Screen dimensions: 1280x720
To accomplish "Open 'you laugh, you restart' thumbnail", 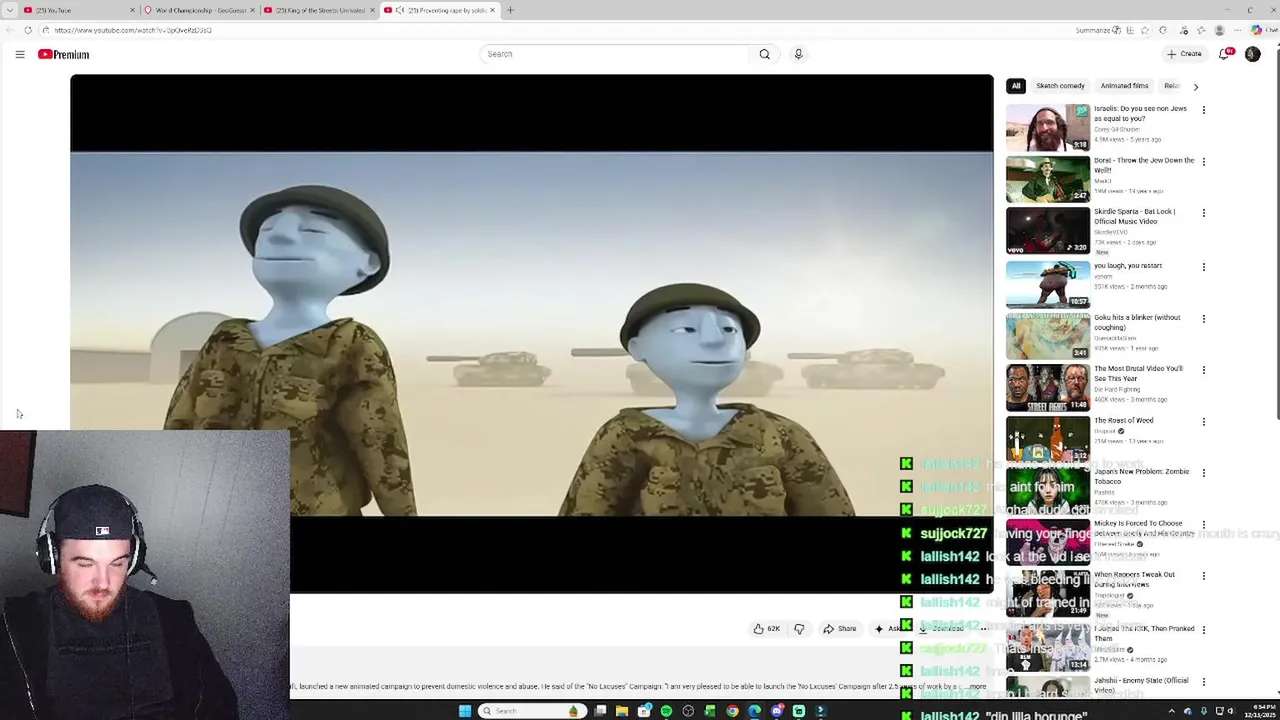I will tap(1048, 284).
